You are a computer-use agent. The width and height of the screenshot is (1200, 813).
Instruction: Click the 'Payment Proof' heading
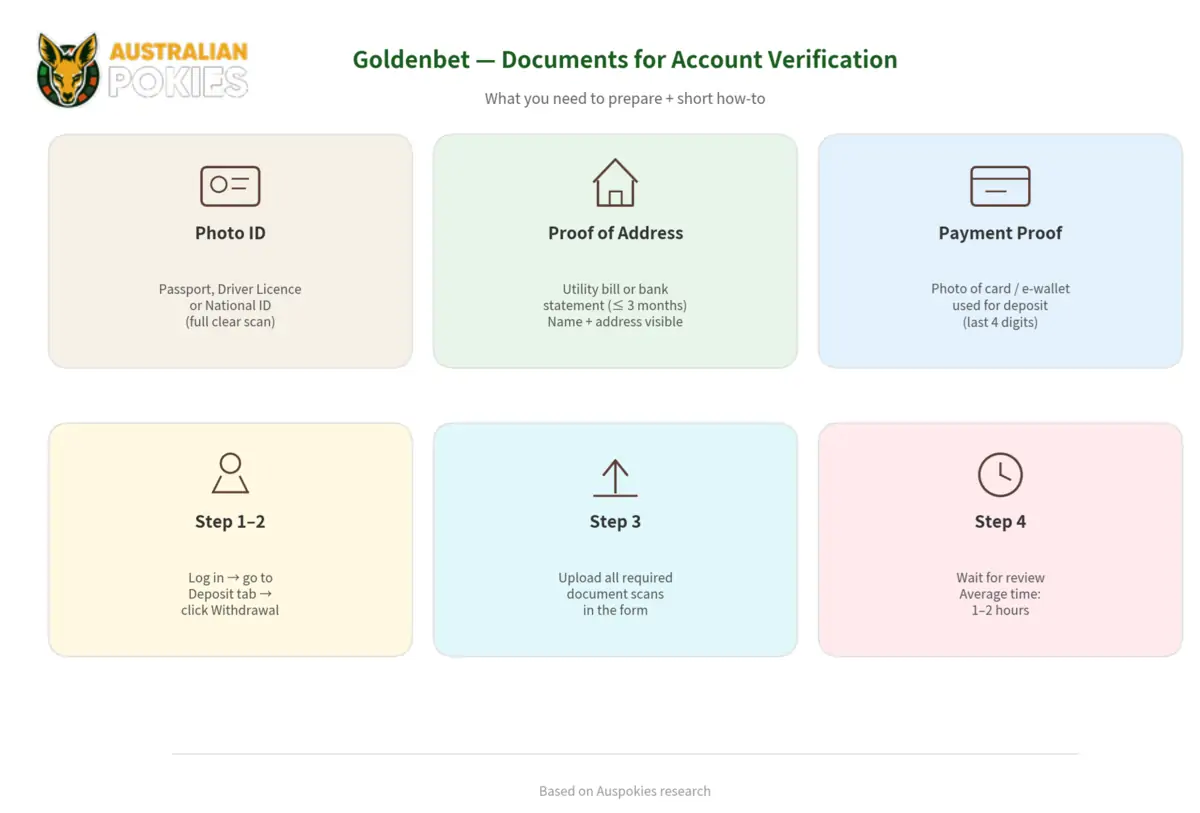(x=1000, y=233)
